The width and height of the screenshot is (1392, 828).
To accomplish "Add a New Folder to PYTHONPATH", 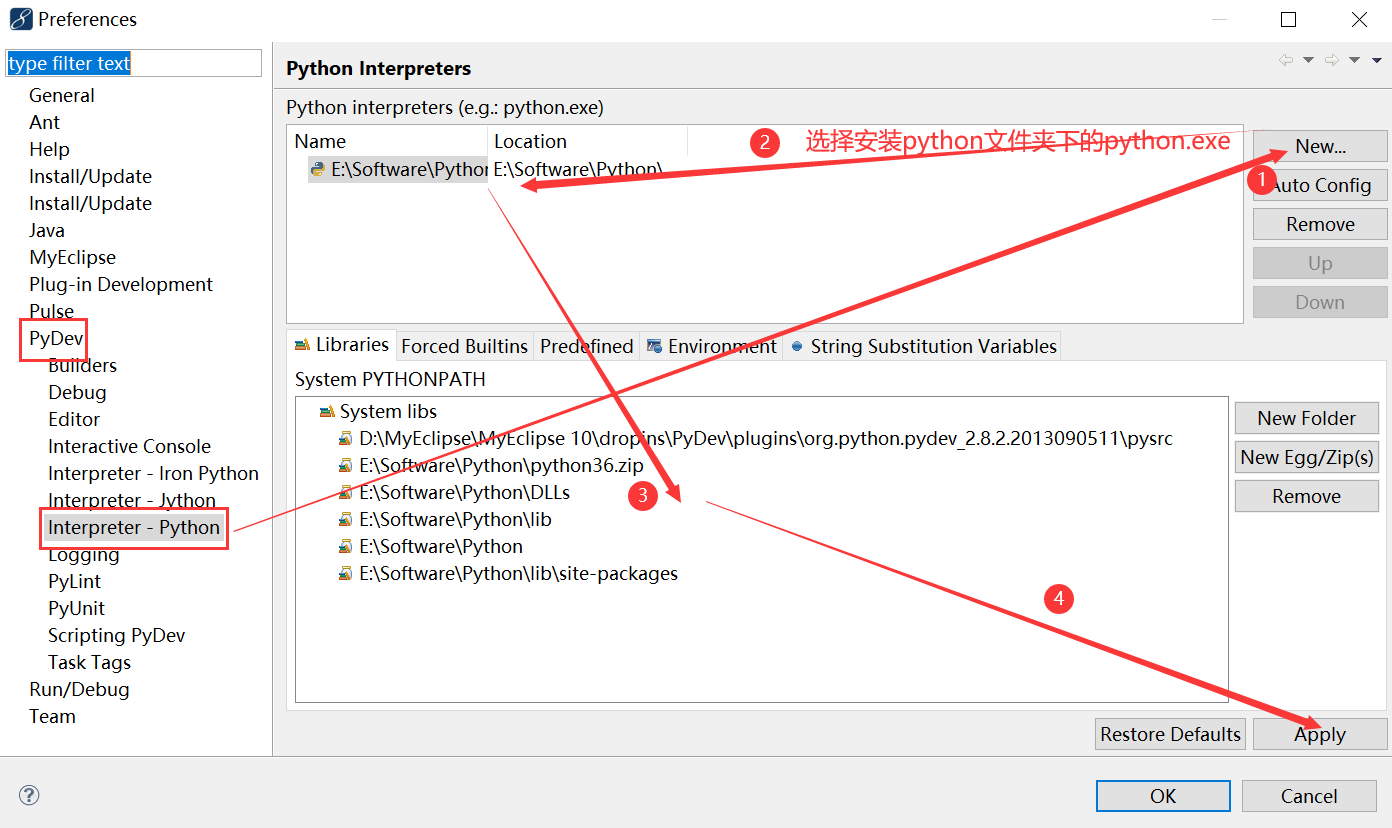I will [1306, 418].
